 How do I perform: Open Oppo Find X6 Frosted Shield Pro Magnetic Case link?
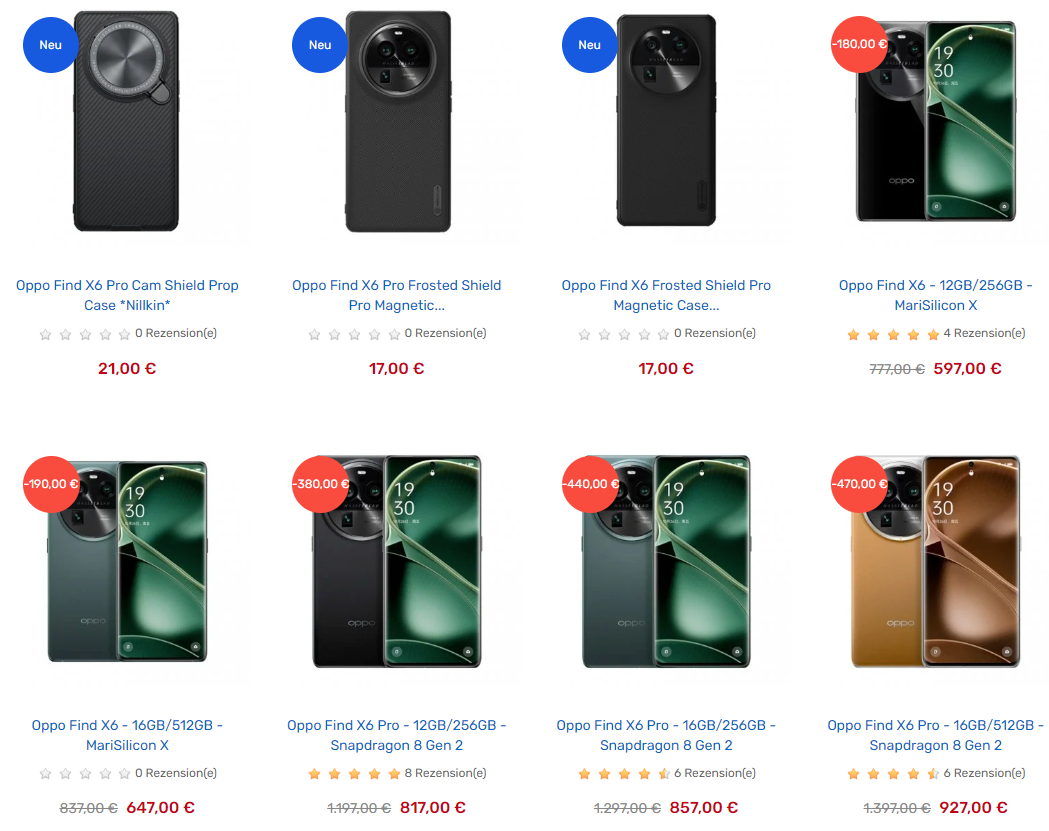(x=666, y=295)
